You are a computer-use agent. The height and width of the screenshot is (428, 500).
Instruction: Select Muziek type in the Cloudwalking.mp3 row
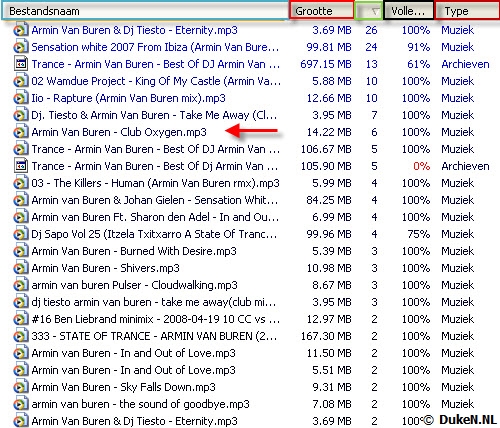(457, 285)
